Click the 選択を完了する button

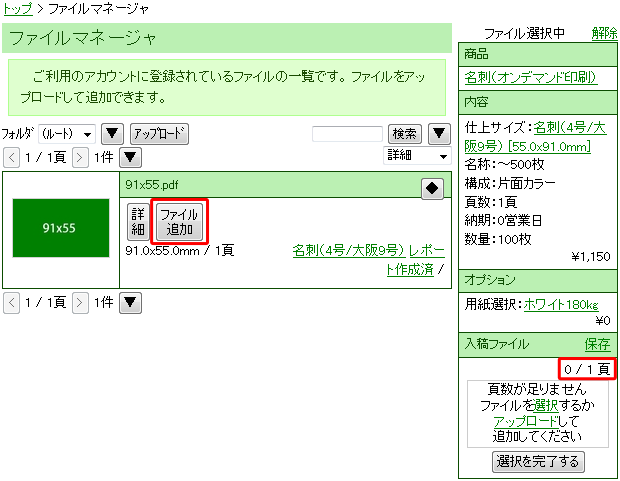539,461
